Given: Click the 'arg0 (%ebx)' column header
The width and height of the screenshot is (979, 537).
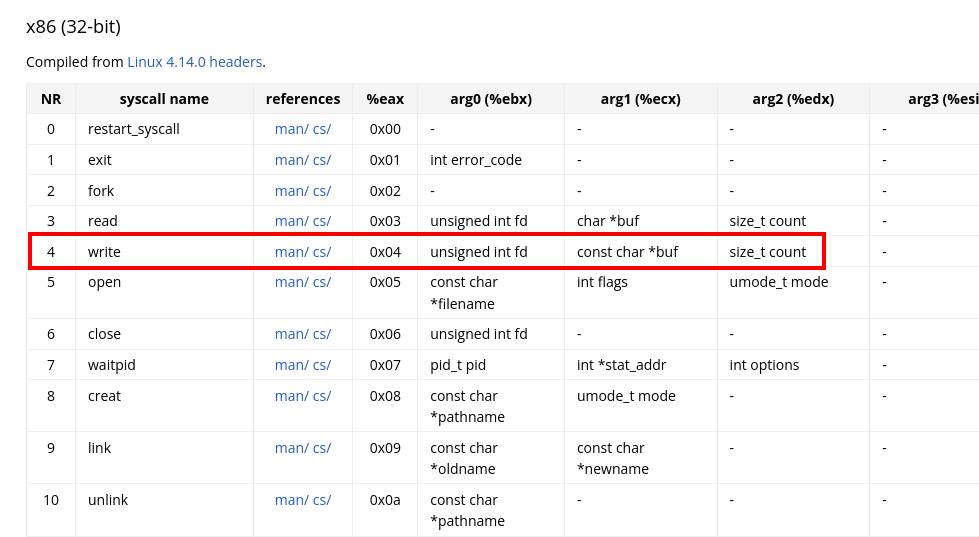Looking at the screenshot, I should pos(491,99).
